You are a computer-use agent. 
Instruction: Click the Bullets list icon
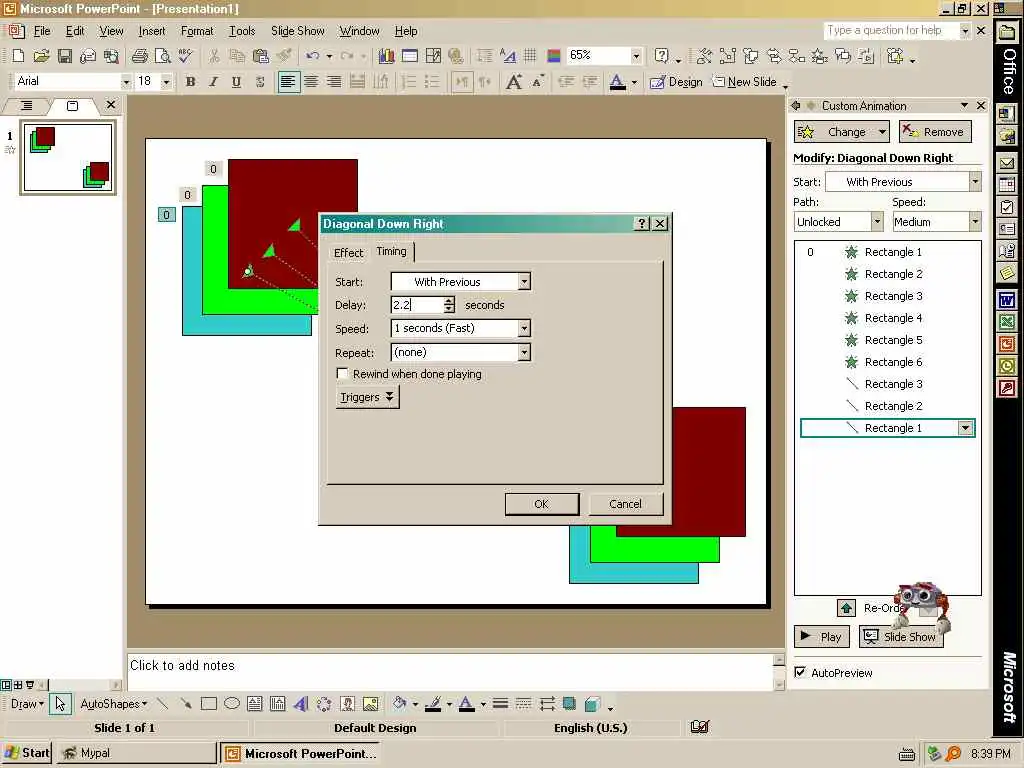(x=432, y=82)
